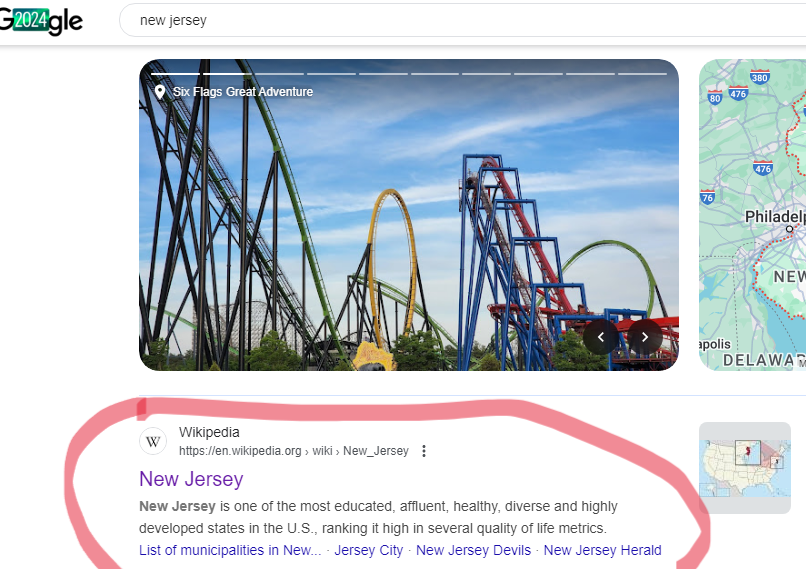This screenshot has height=569, width=806.
Task: Open the New Jersey Herald sitelink
Action: click(602, 550)
